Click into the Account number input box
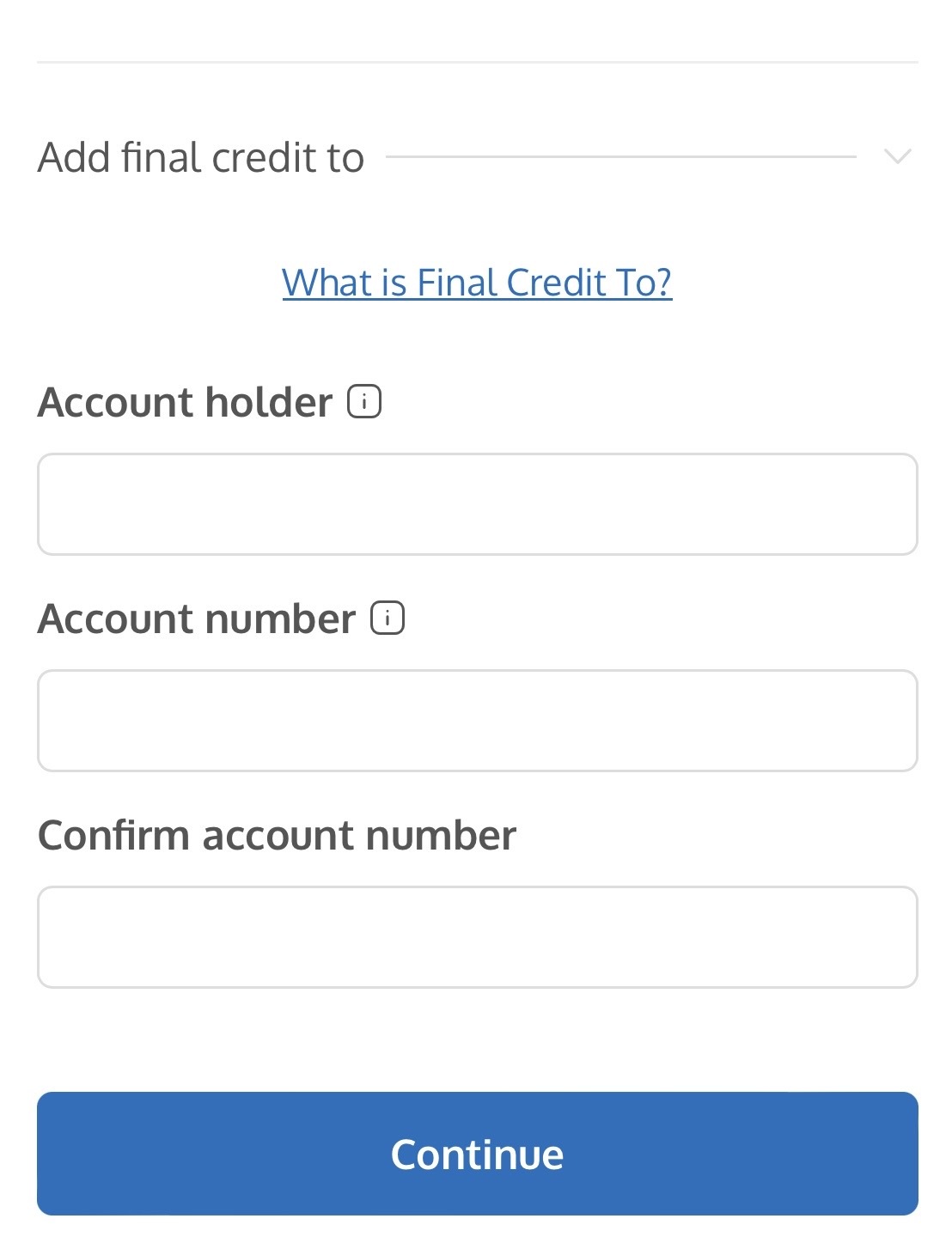This screenshot has width=952, height=1243. click(x=477, y=721)
